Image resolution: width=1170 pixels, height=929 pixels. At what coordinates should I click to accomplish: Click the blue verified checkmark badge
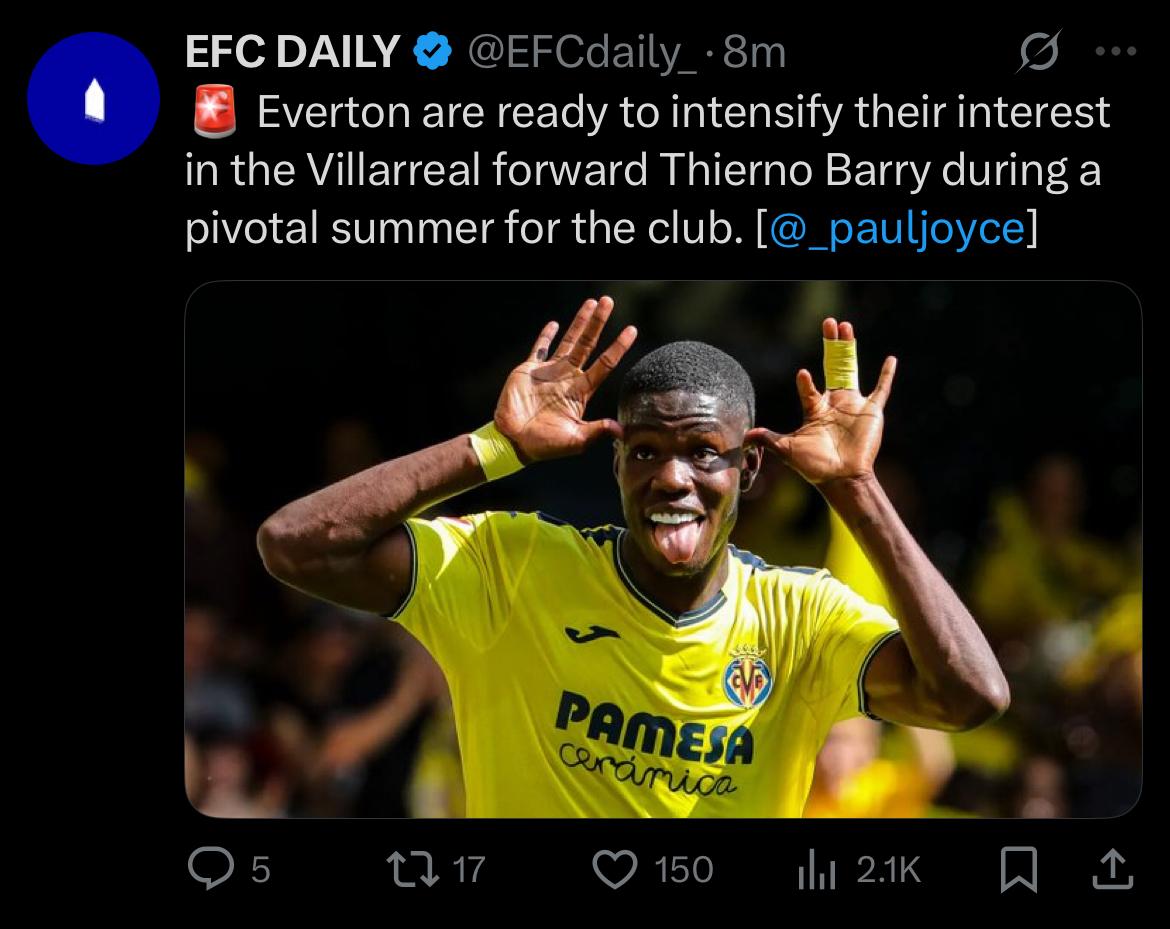[x=433, y=52]
